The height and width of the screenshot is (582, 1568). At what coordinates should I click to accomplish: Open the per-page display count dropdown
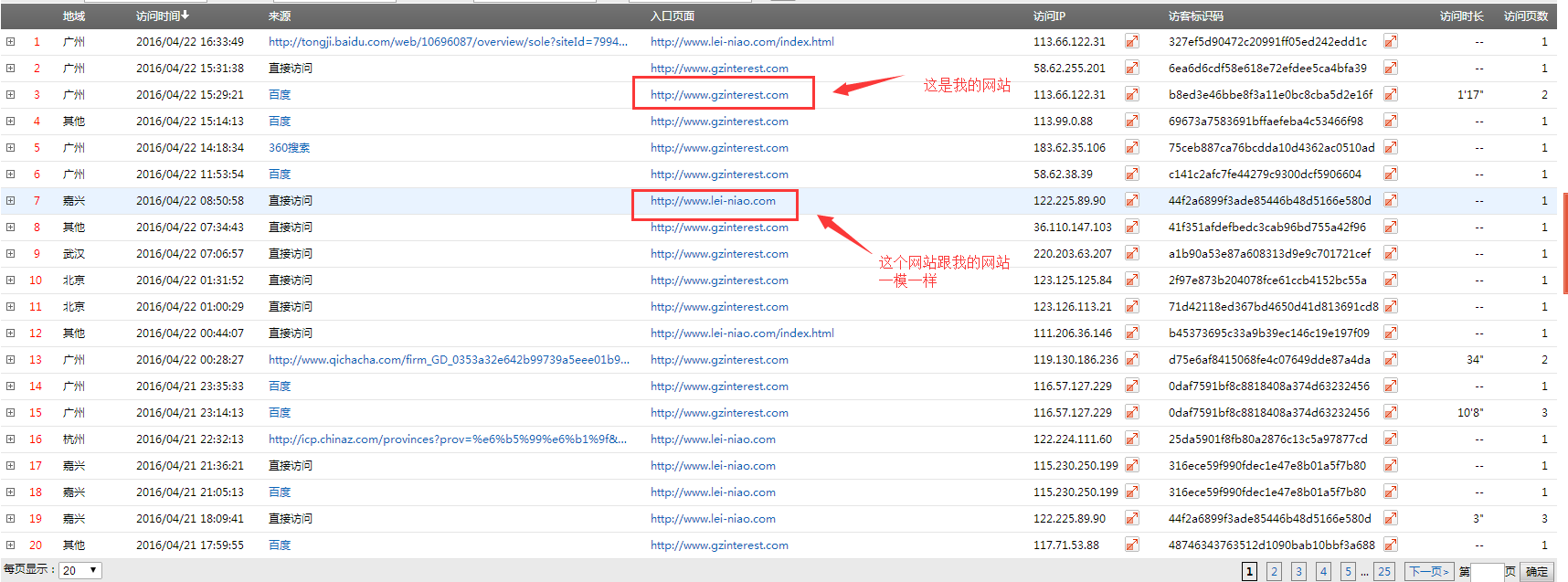(x=80, y=570)
